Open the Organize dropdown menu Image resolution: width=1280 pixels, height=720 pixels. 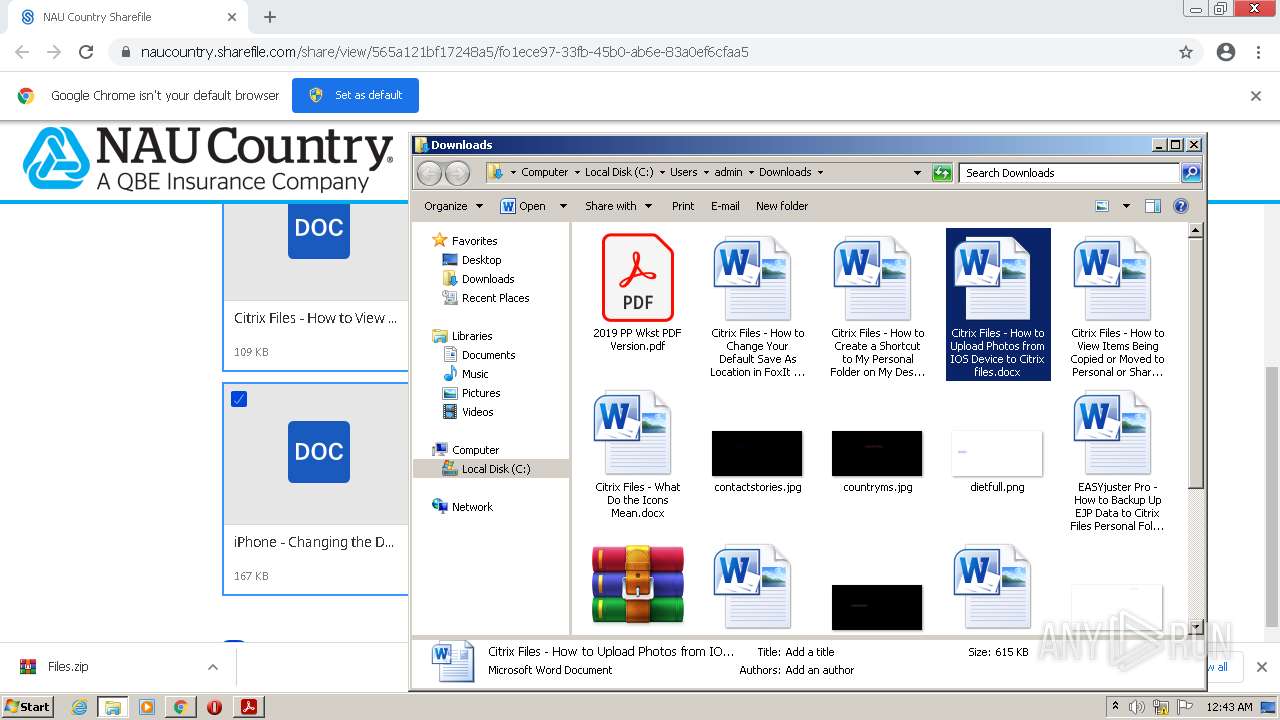point(453,206)
